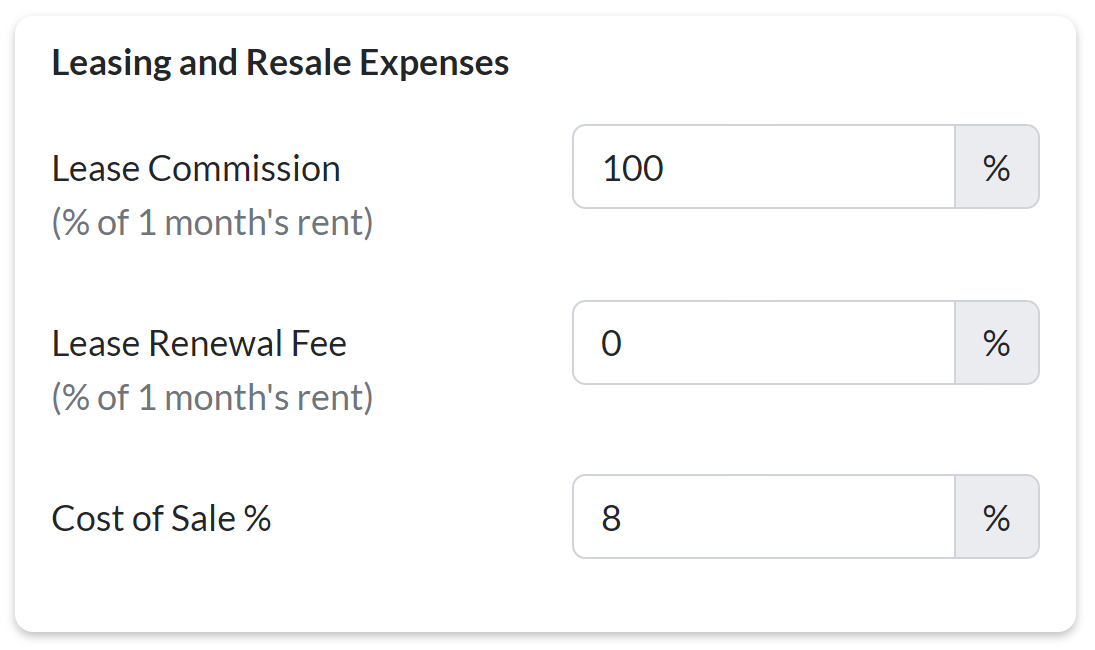Click the Lease Commission input field
This screenshot has width=1095, height=650.
point(764,167)
